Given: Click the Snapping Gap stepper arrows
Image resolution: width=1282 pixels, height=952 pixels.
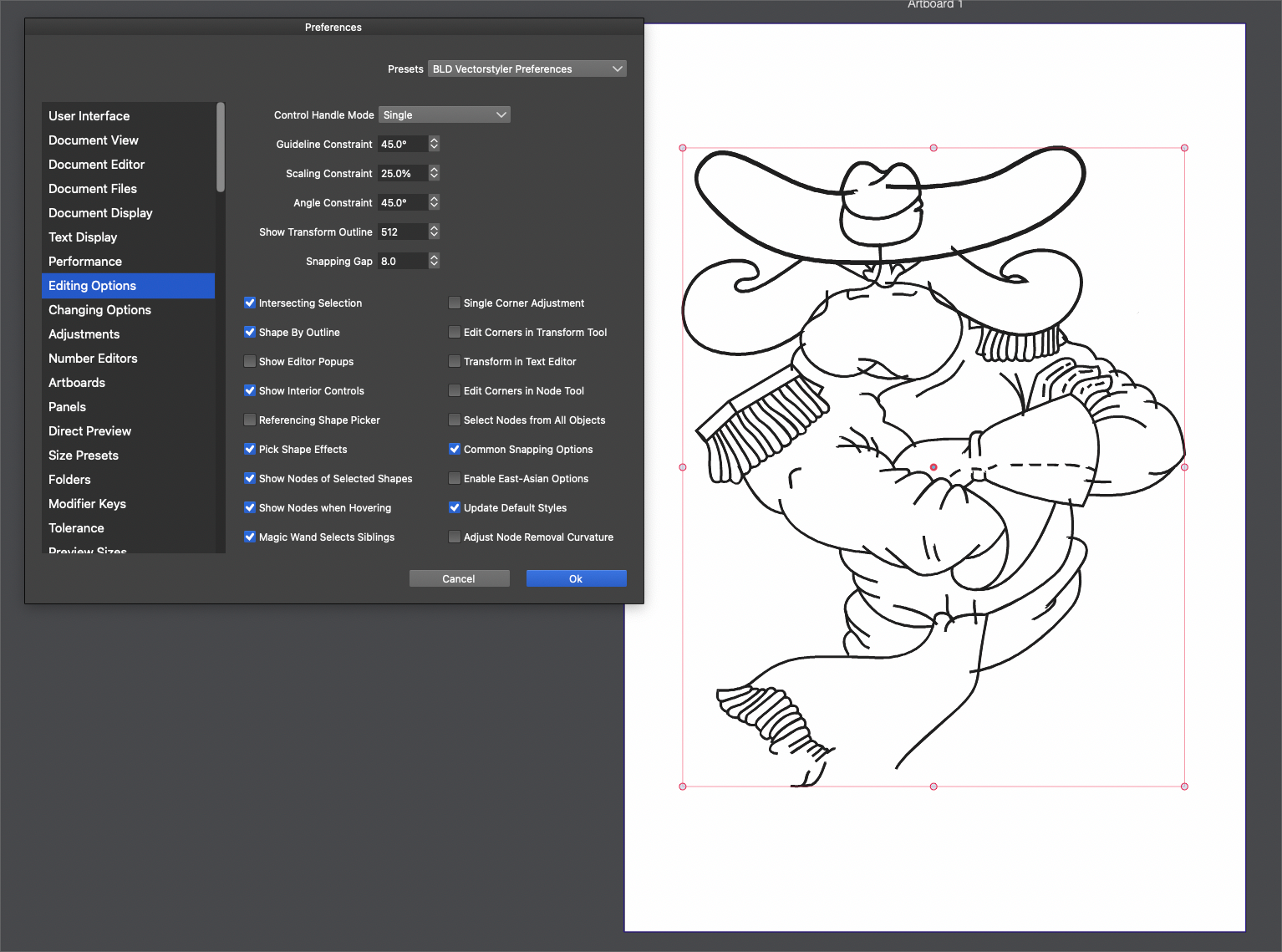Looking at the screenshot, I should pos(434,261).
